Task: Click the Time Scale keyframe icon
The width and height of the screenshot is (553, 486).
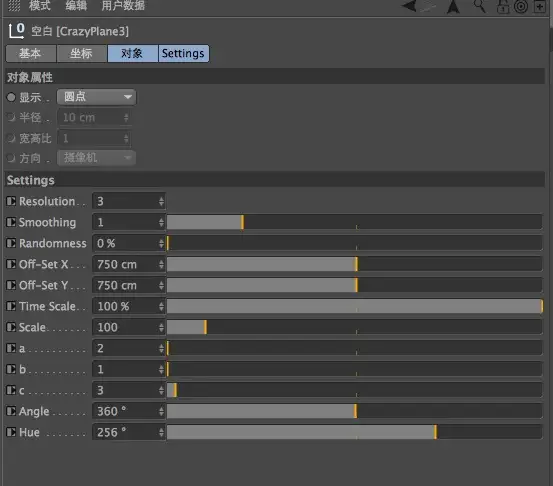Action: click(x=11, y=306)
